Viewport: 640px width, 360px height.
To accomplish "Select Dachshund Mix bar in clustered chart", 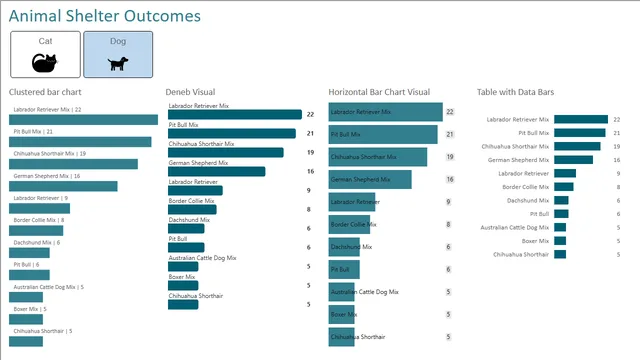I will coord(29,253).
